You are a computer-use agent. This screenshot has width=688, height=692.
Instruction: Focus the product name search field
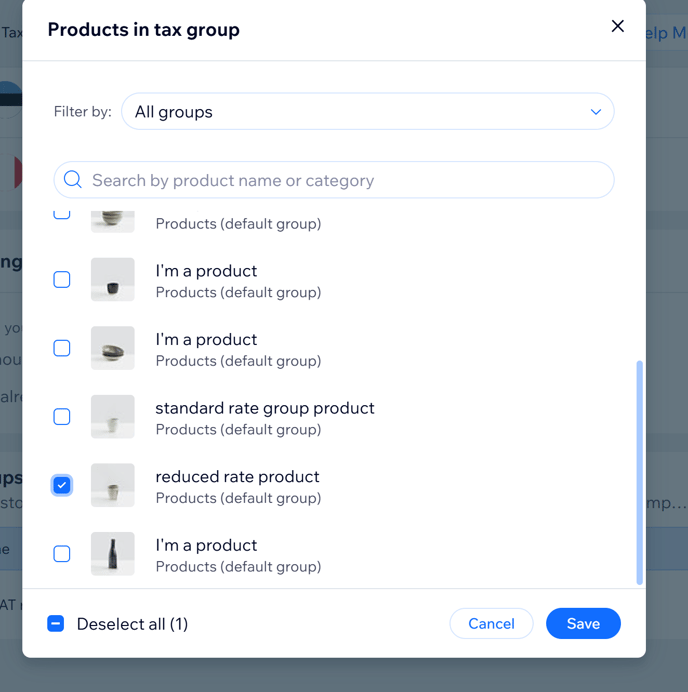(334, 180)
